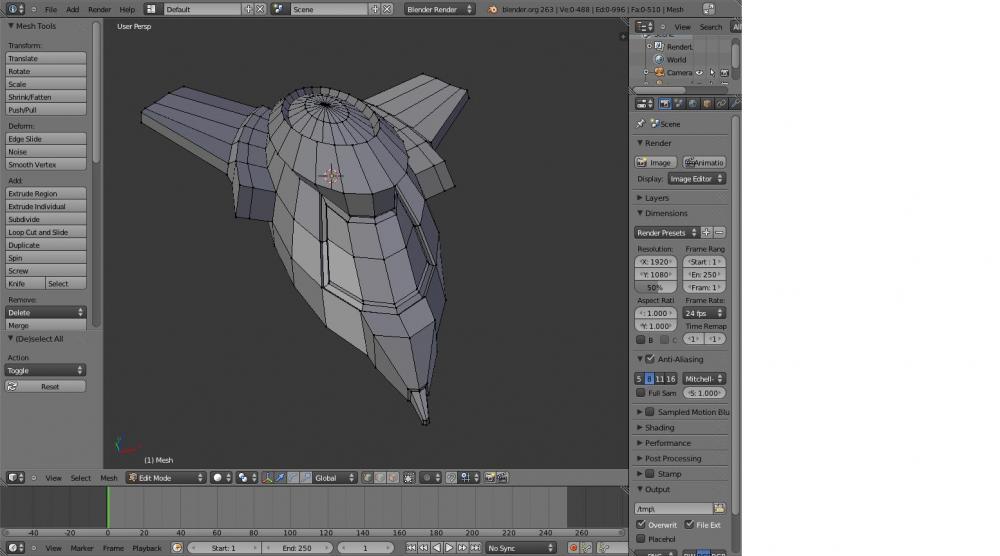This screenshot has height=556, width=1000.
Task: Open the Render menu
Action: click(x=99, y=10)
